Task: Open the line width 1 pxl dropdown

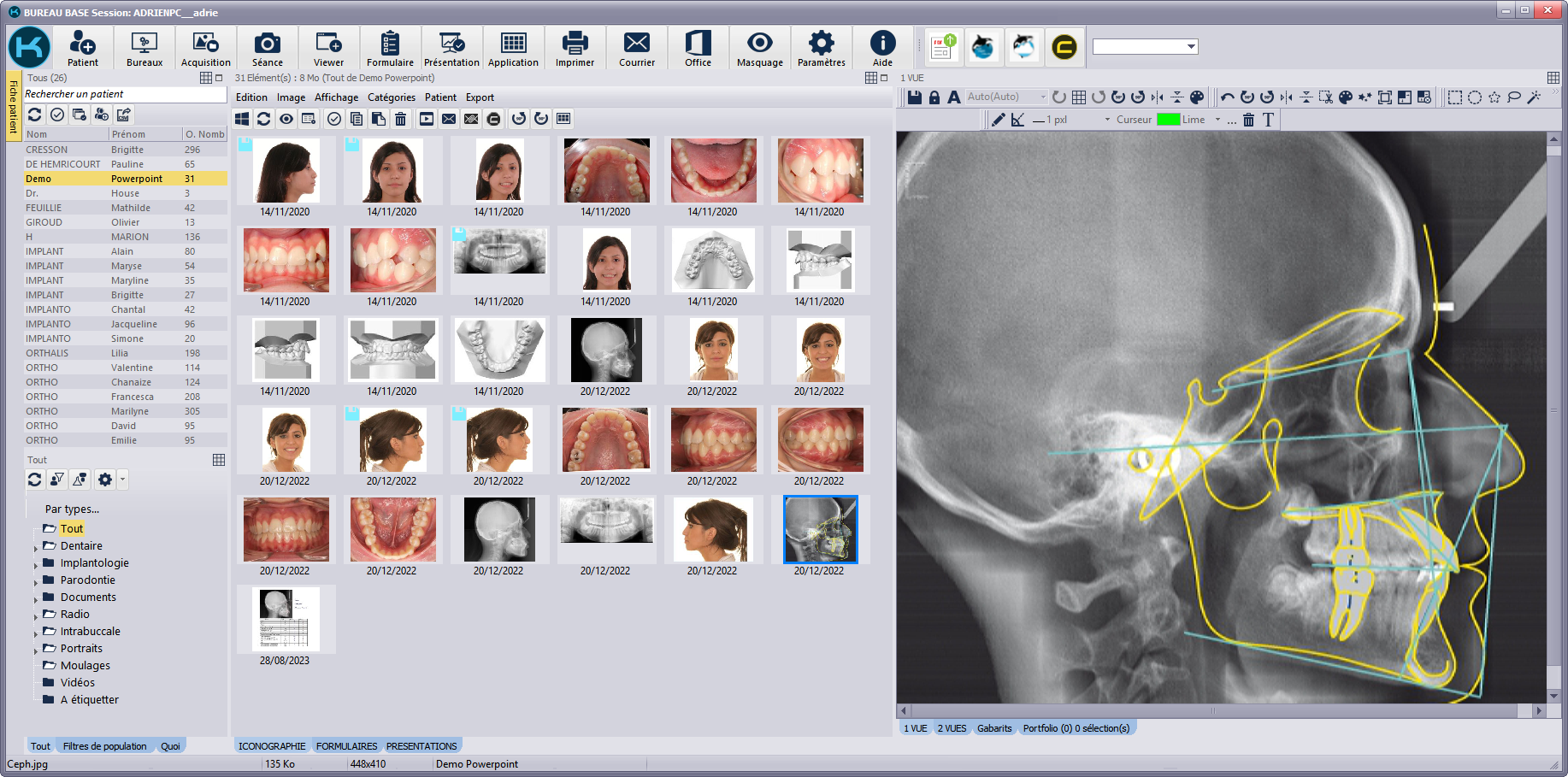Action: (x=1107, y=120)
